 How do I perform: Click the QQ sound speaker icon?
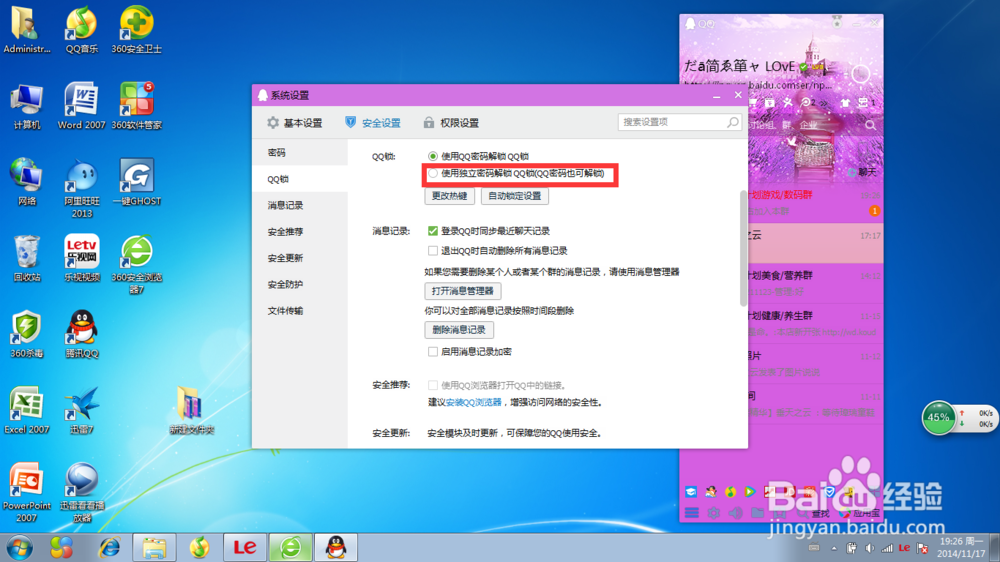tap(735, 513)
